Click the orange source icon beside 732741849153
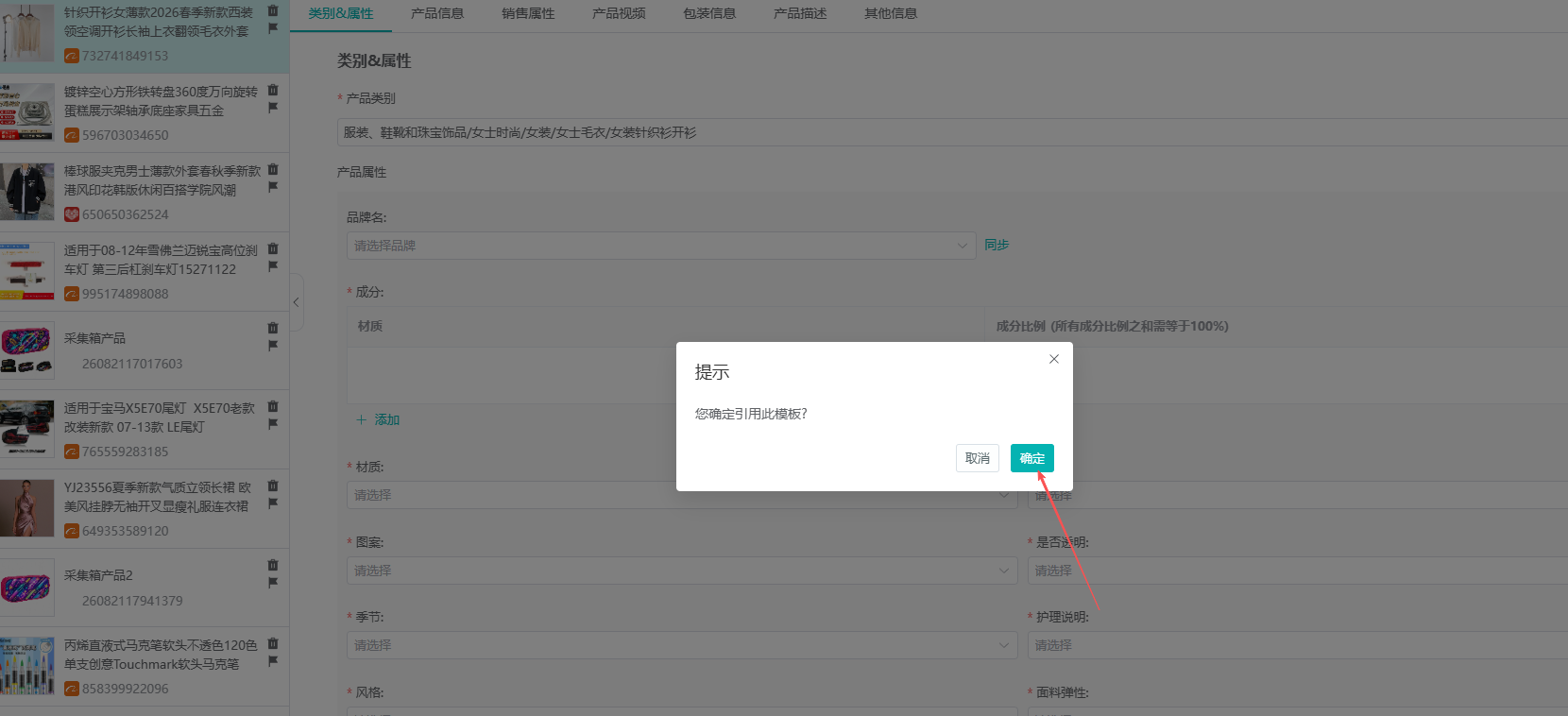Viewport: 1568px width, 716px height. [72, 56]
